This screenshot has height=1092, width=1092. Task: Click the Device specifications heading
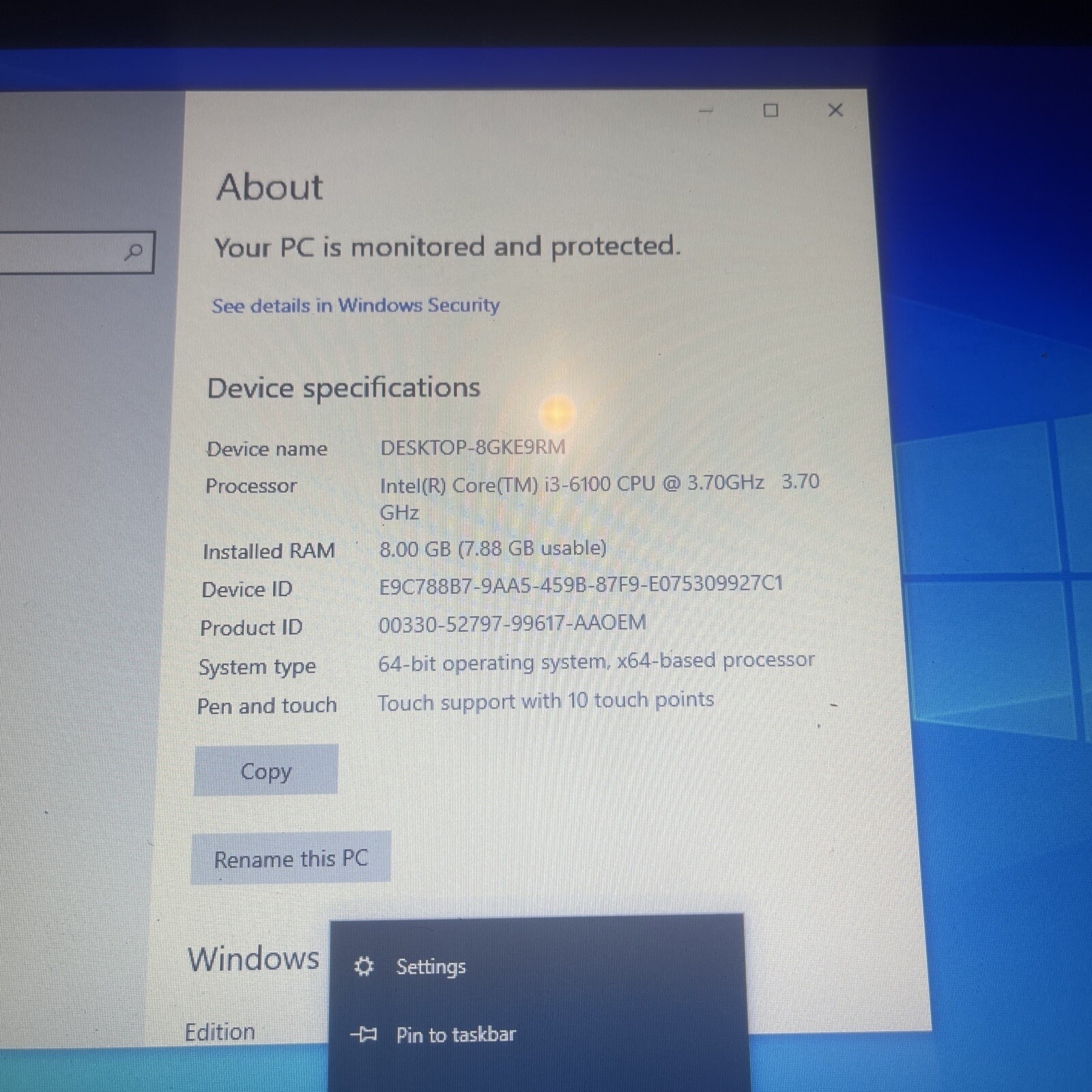343,388
